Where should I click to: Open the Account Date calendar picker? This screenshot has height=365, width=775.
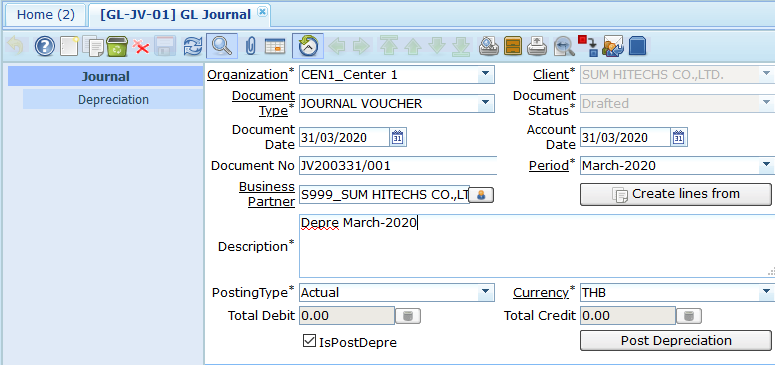pyautogui.click(x=679, y=138)
